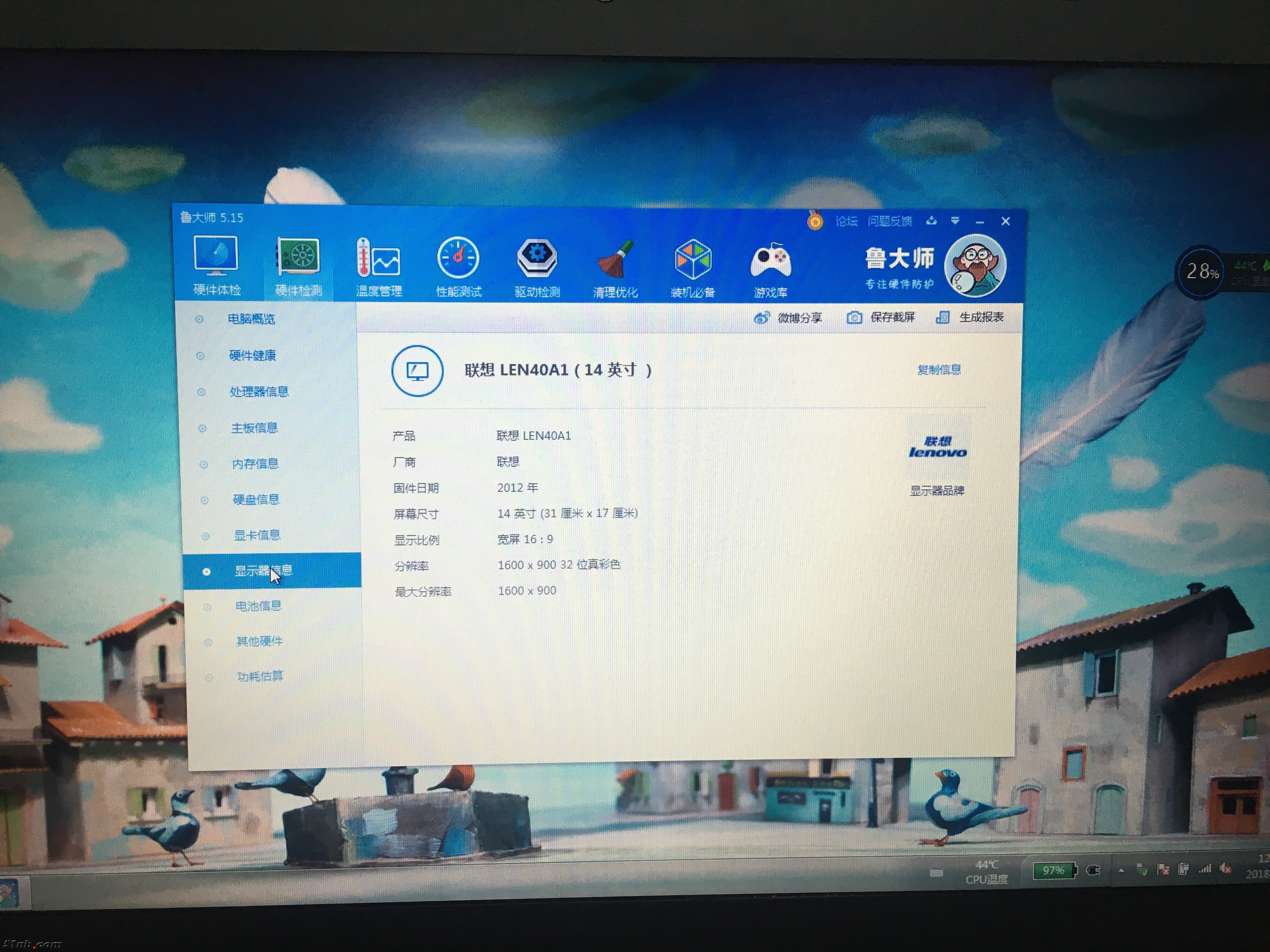Open 温度管理 temperature management
The height and width of the screenshot is (952, 1270).
pos(378,267)
